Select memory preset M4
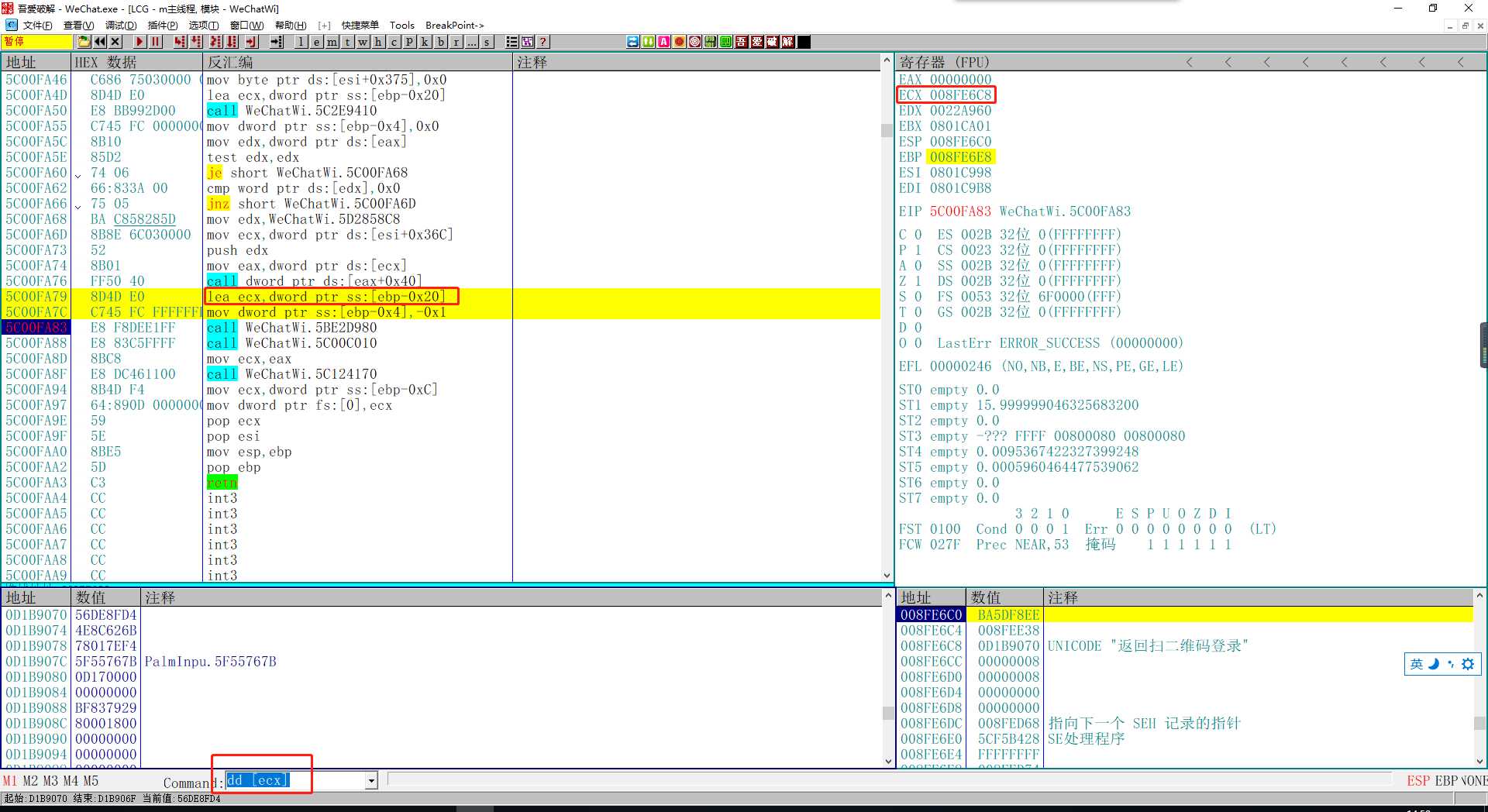The width and height of the screenshot is (1488, 812). click(71, 781)
